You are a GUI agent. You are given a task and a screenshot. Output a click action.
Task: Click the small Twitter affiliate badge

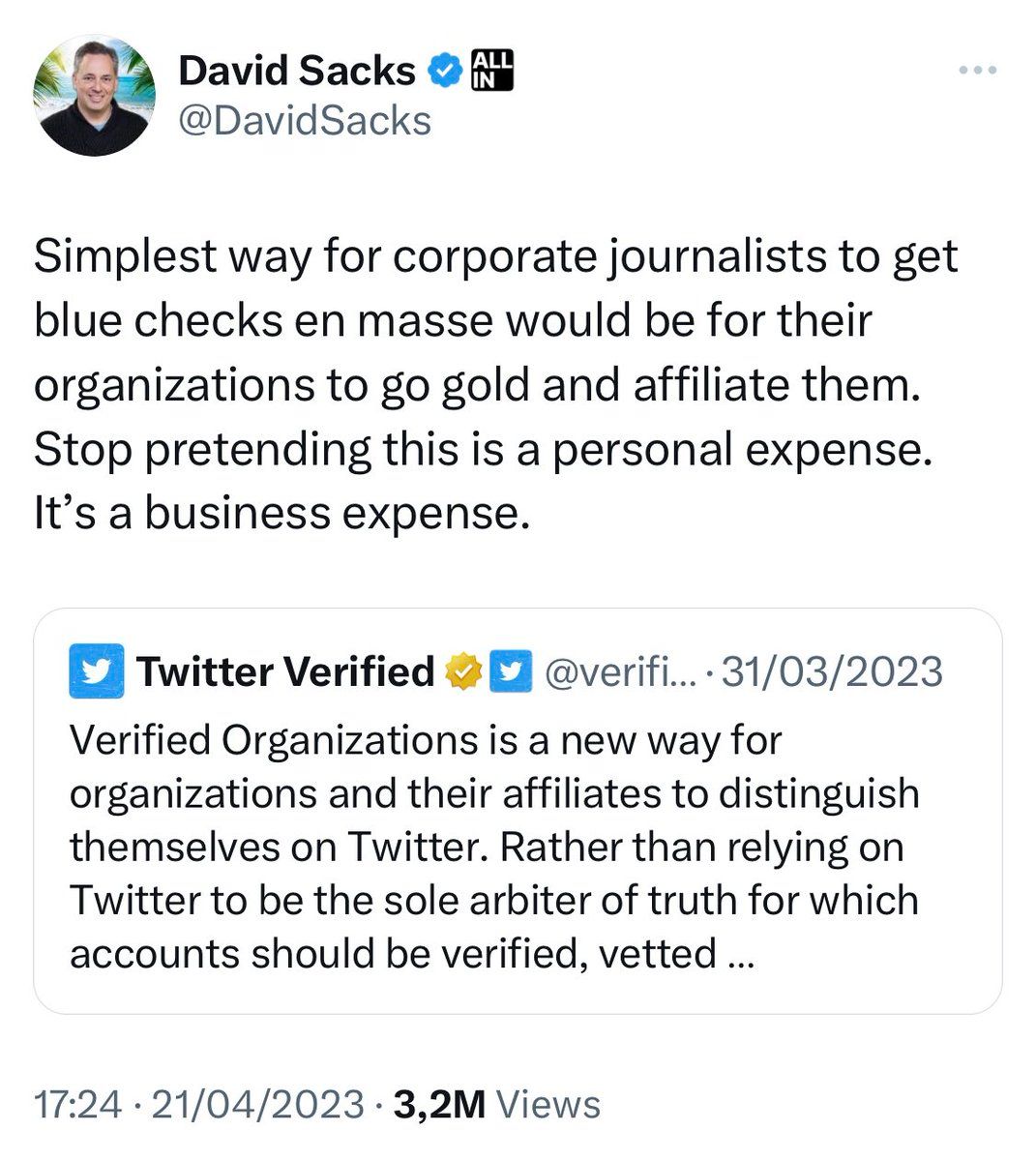click(511, 671)
